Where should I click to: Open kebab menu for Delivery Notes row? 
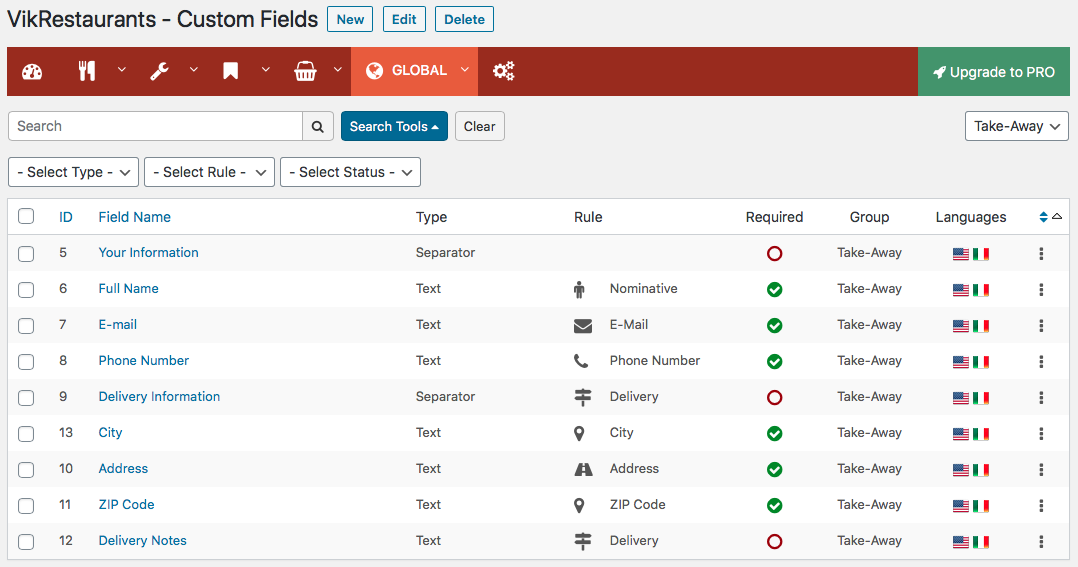coord(1041,542)
